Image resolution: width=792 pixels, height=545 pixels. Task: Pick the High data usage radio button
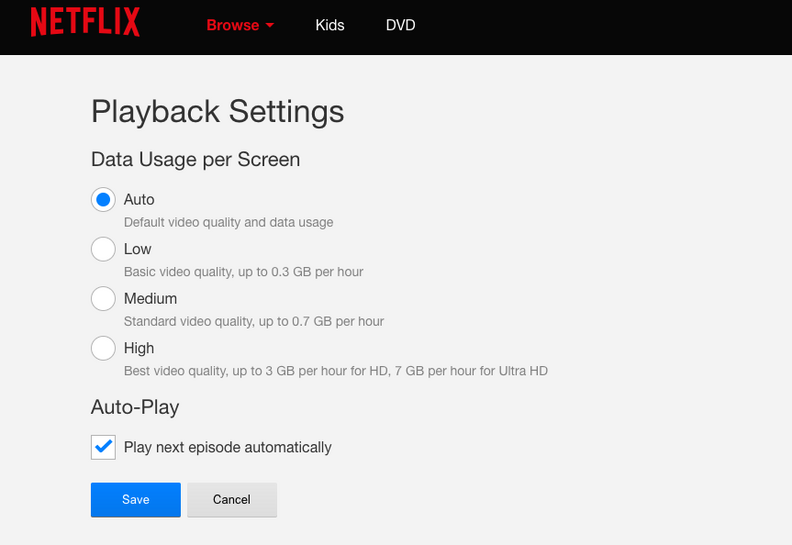[x=103, y=348]
